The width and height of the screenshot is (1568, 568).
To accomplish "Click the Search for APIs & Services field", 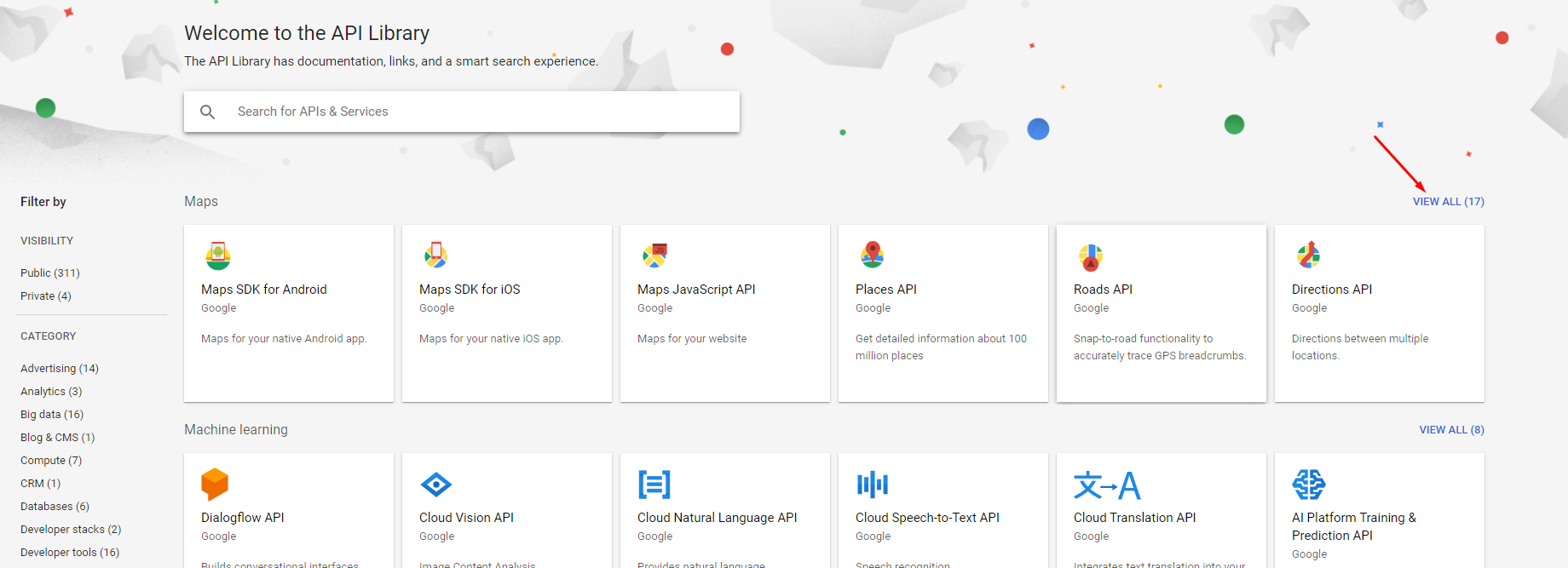I will [477, 112].
